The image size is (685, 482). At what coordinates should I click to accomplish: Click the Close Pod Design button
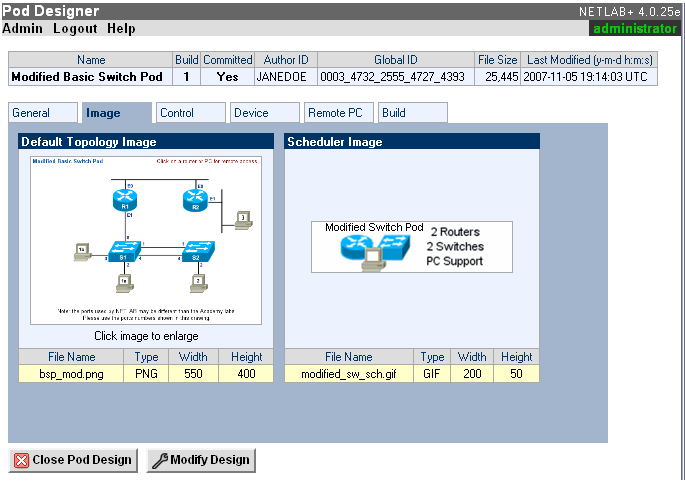(x=73, y=460)
